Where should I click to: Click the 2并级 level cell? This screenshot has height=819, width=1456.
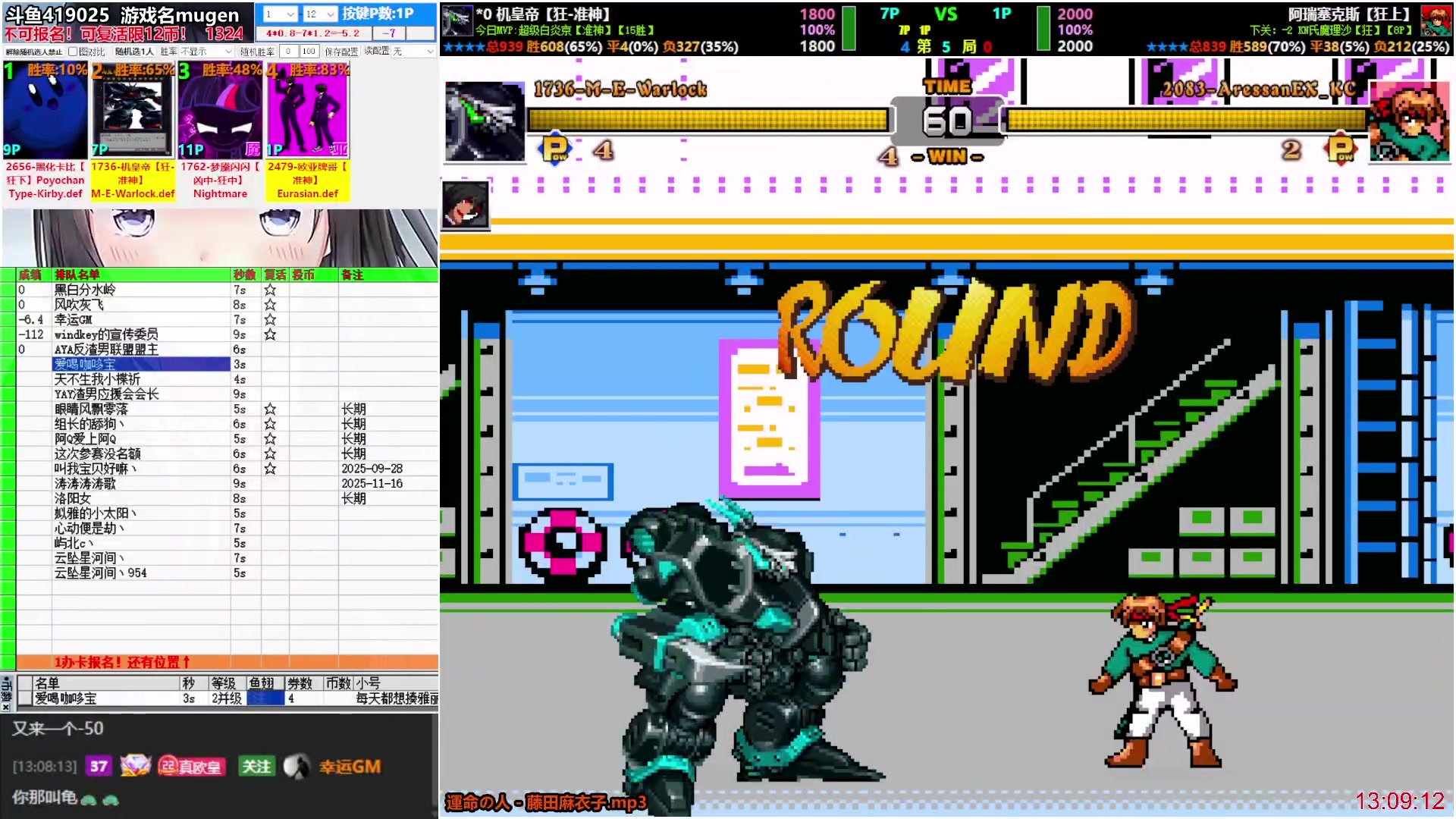click(x=226, y=698)
